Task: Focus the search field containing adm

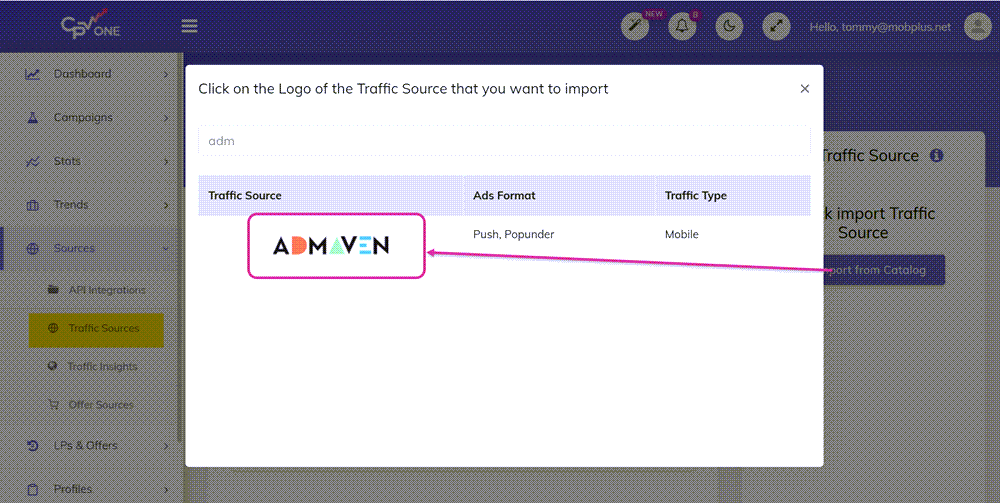Action: coord(504,141)
